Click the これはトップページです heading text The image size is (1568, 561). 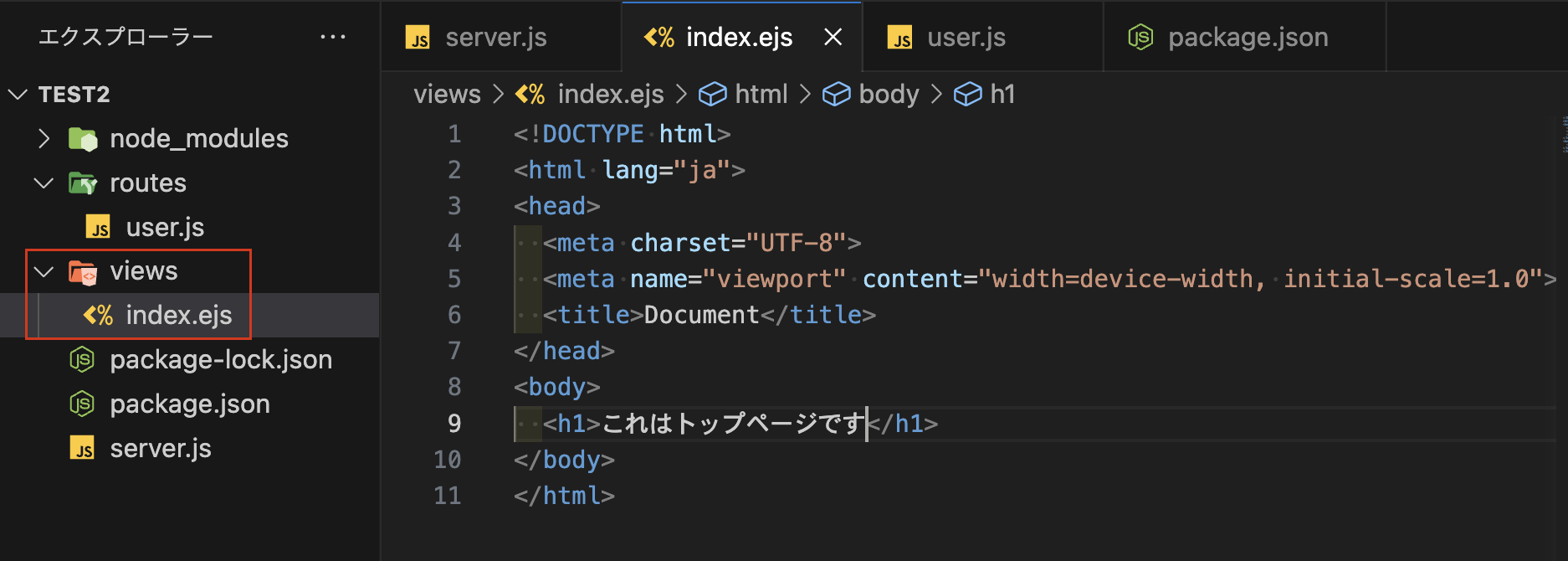tap(733, 424)
